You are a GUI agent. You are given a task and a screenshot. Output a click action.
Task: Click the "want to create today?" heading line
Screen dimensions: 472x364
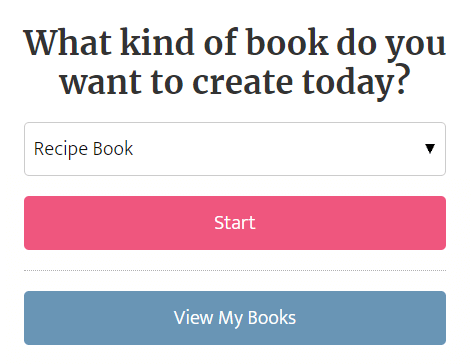(235, 82)
